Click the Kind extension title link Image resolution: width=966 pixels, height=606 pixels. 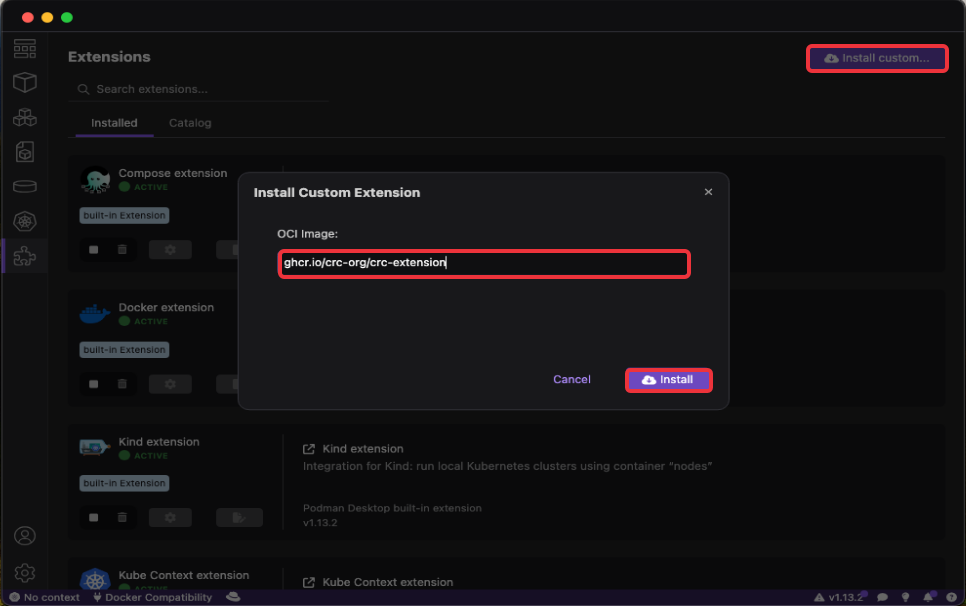click(x=363, y=449)
